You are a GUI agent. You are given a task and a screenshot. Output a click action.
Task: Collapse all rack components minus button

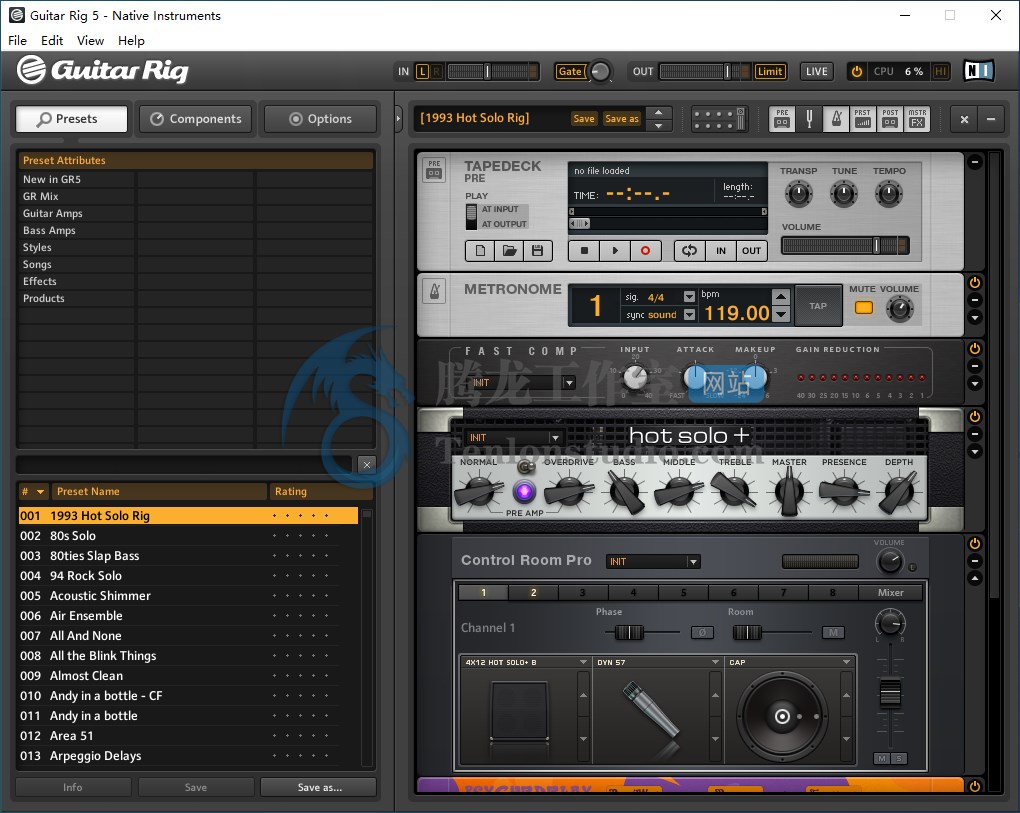(x=991, y=119)
